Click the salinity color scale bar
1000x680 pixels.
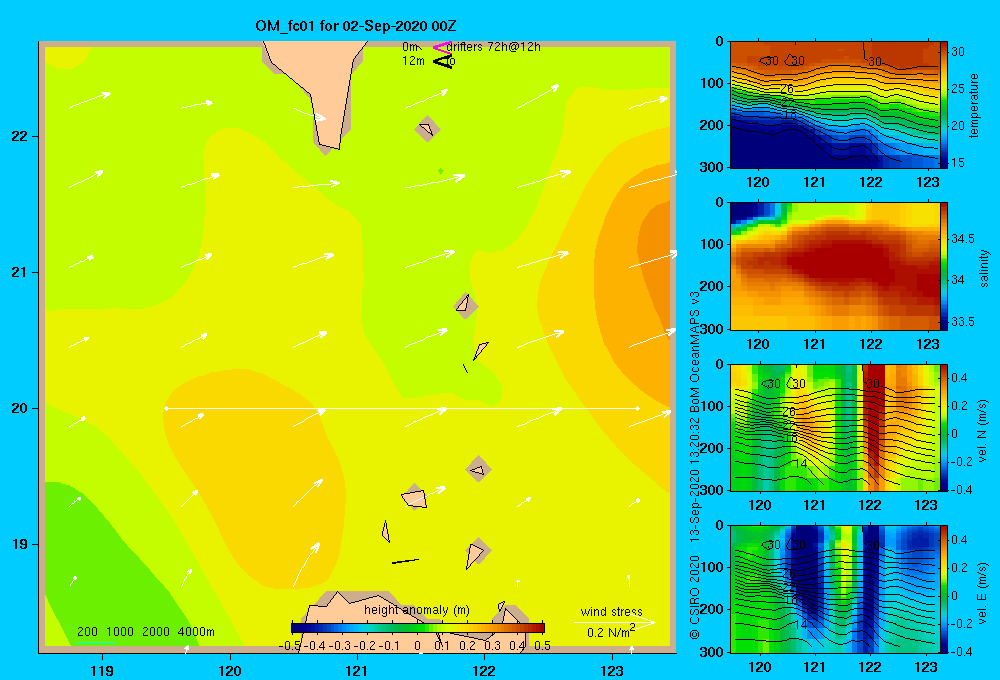(x=943, y=266)
